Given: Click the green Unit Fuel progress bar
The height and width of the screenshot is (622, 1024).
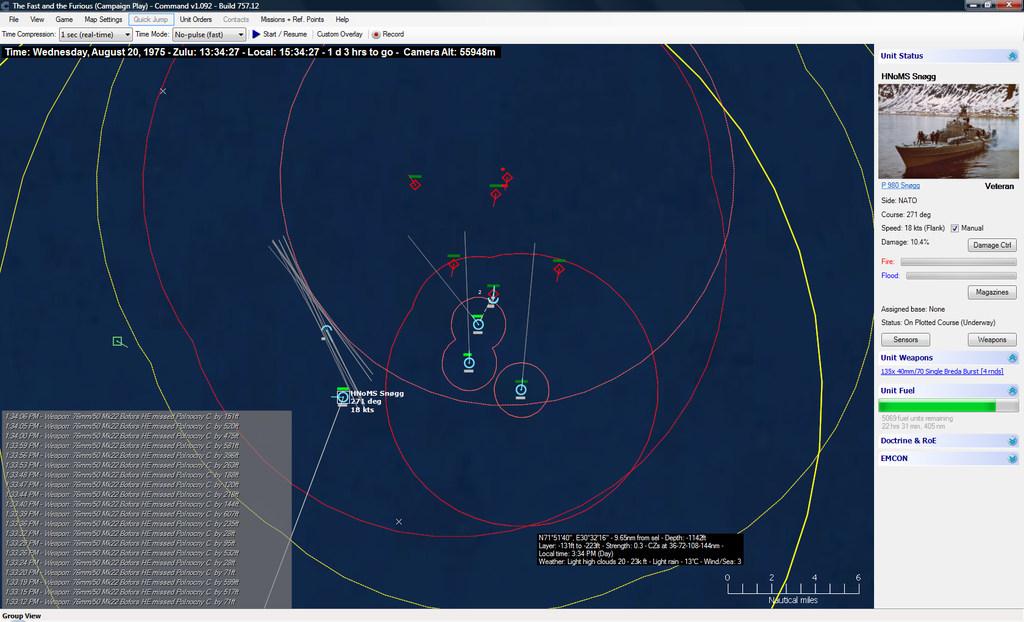Looking at the screenshot, I should [937, 406].
